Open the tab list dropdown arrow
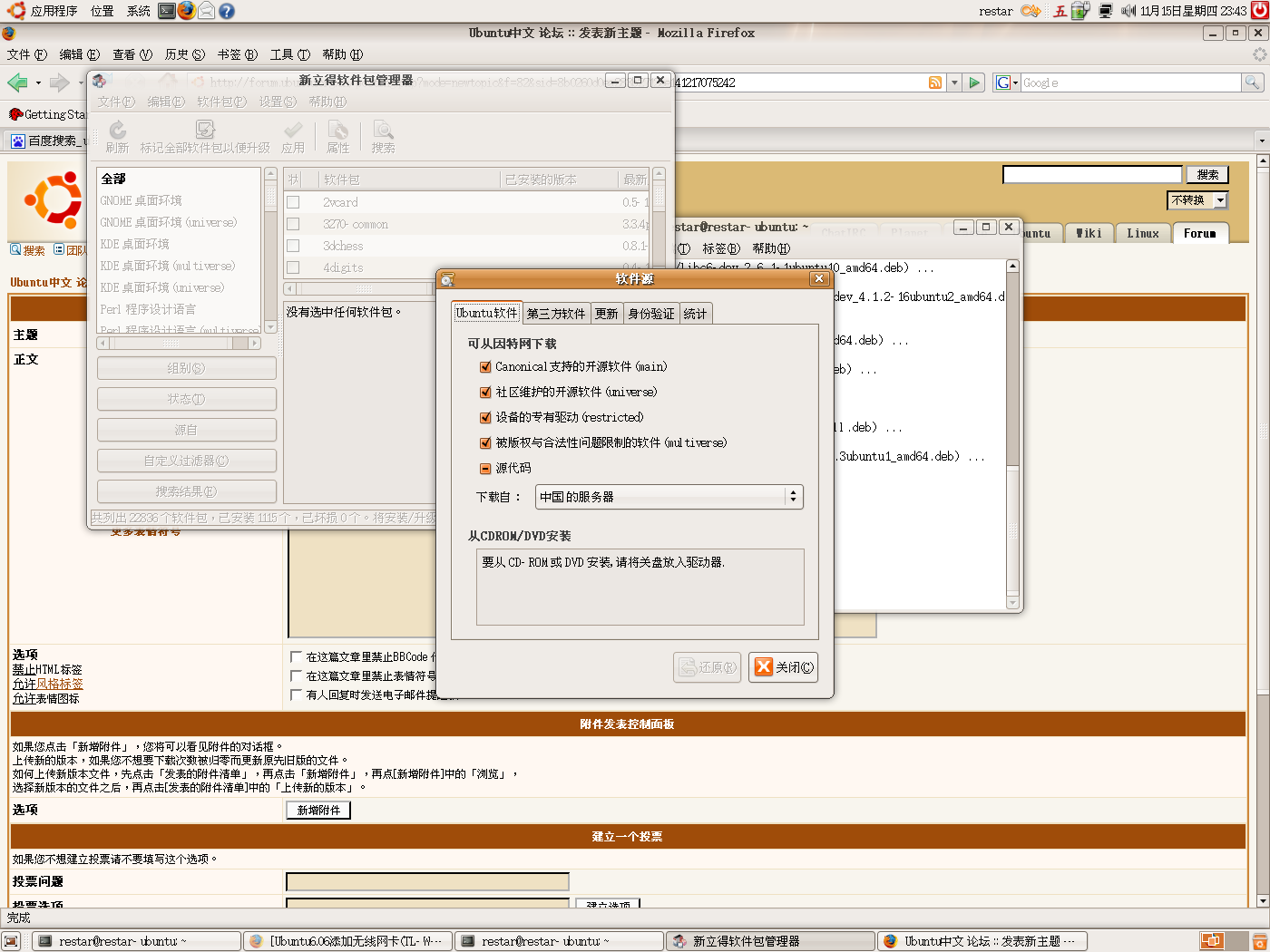The height and width of the screenshot is (952, 1270). [1261, 141]
